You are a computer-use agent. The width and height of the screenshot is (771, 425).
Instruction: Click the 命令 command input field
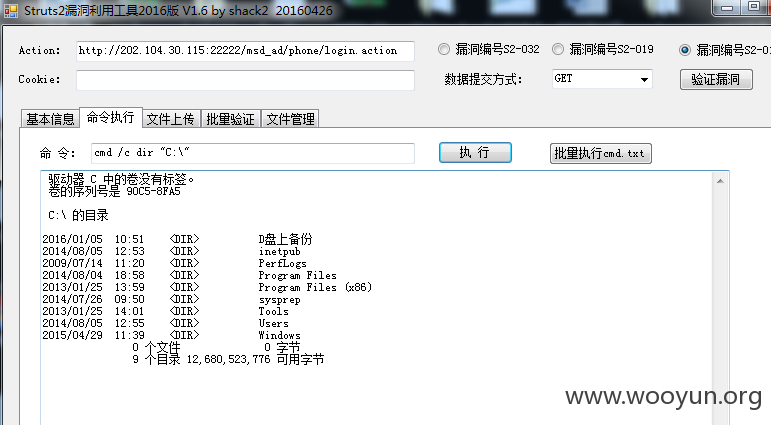pyautogui.click(x=253, y=153)
